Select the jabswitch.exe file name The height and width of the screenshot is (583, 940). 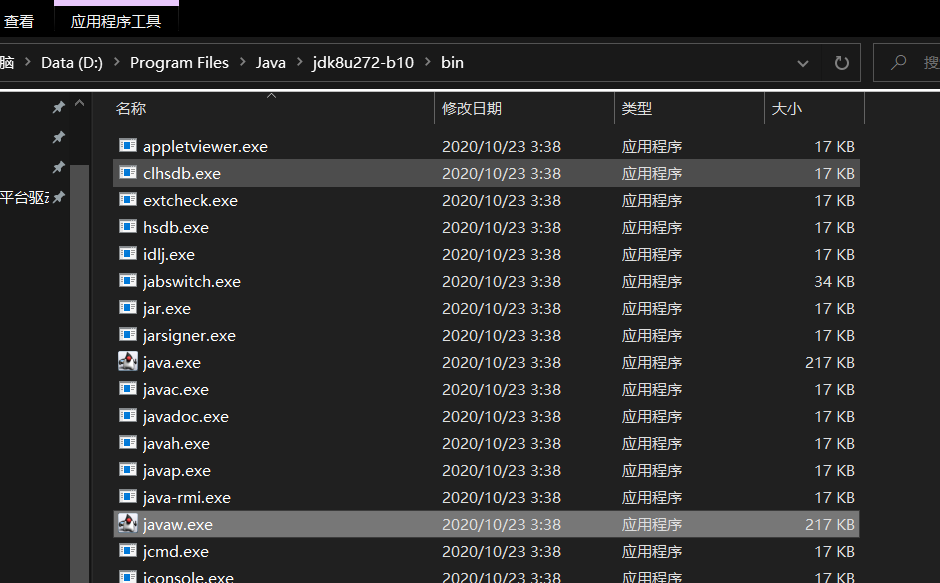[x=191, y=281]
